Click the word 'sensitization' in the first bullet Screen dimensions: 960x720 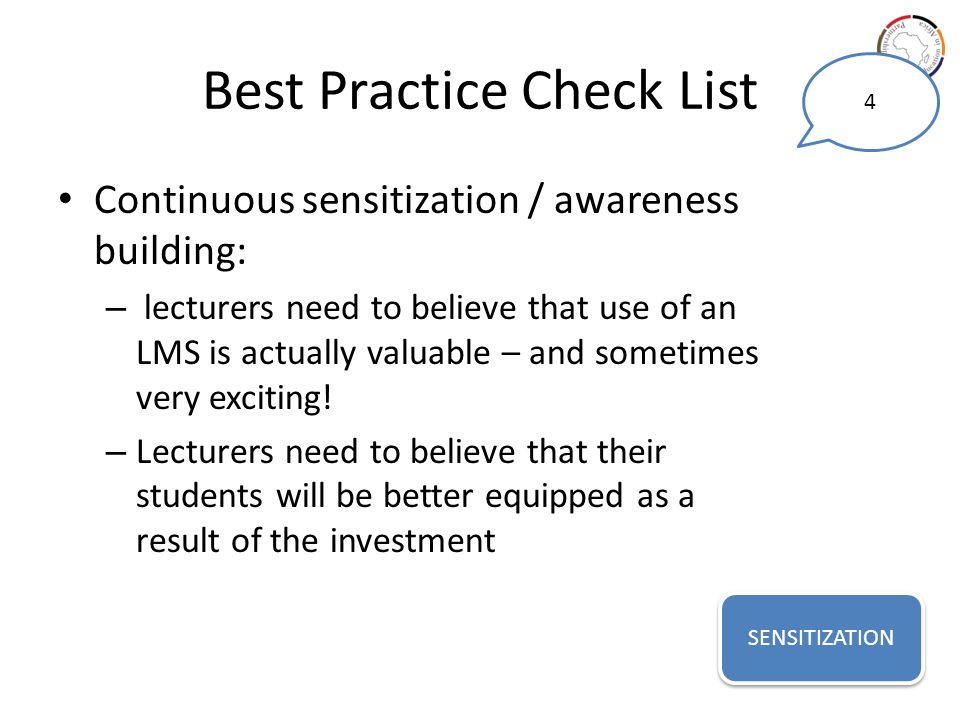pyautogui.click(x=411, y=200)
